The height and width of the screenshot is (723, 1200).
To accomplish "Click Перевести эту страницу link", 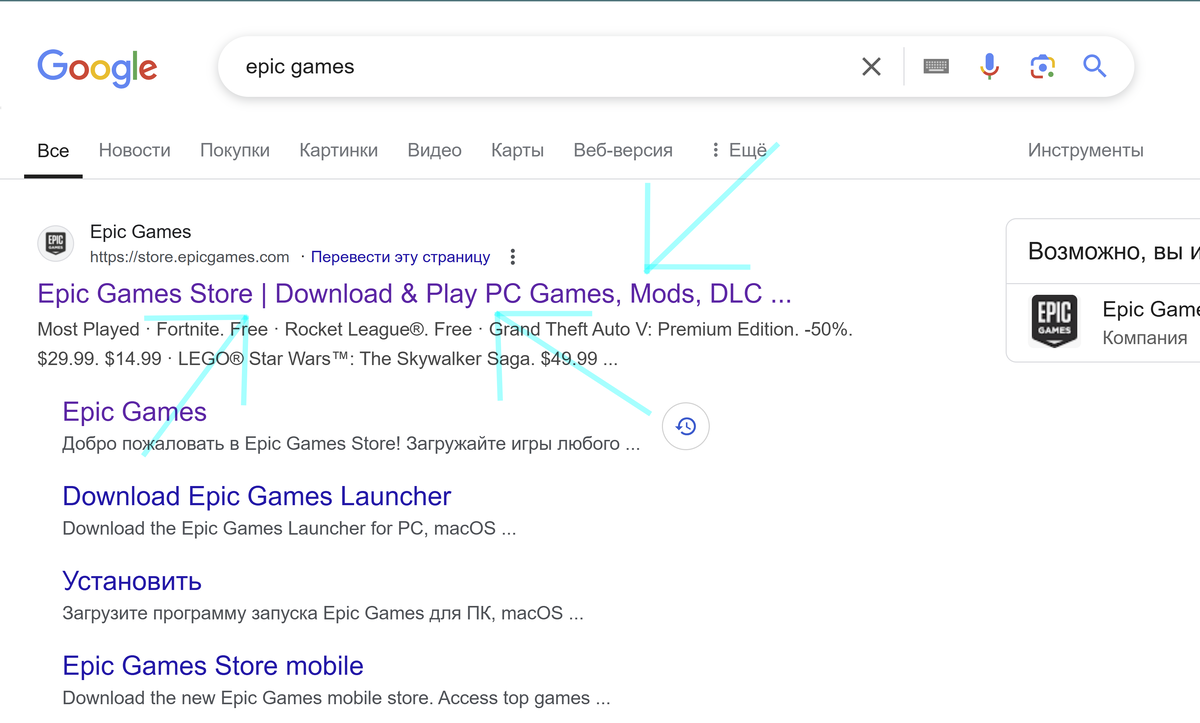I will click(x=401, y=257).
